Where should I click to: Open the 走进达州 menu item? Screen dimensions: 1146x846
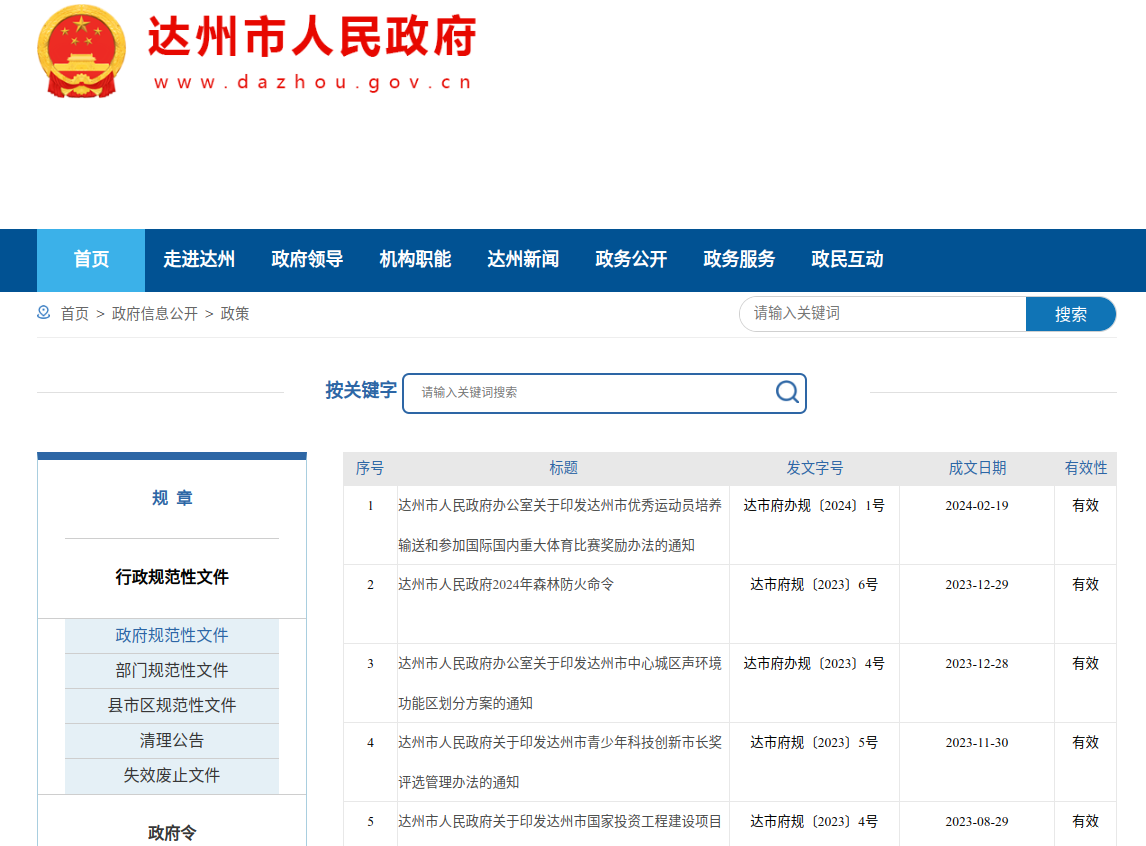(x=199, y=260)
